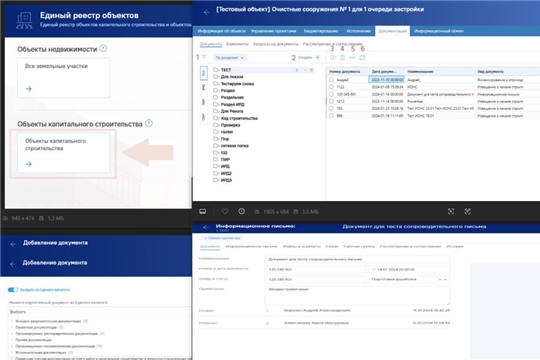Viewport: 540px width, 360px height.
Task: Click the red delete icon on the ТЕСТ folder row
Action: [x=311, y=70]
